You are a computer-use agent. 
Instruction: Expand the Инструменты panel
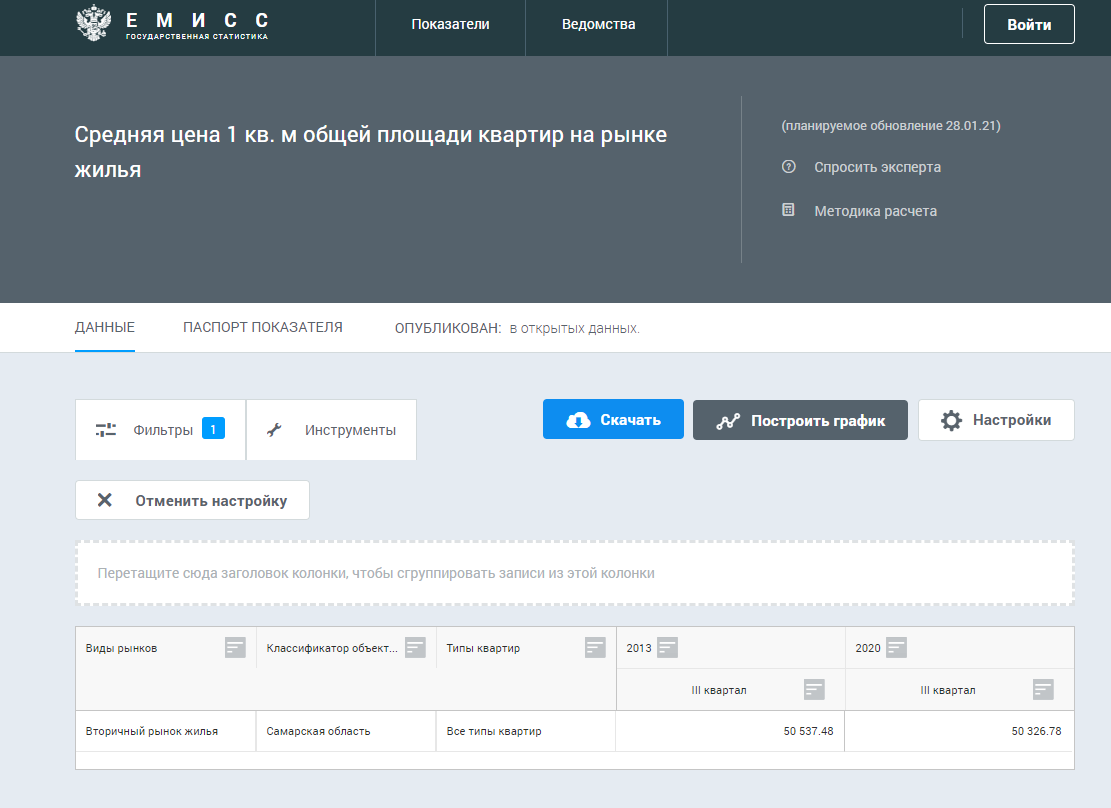(x=331, y=430)
